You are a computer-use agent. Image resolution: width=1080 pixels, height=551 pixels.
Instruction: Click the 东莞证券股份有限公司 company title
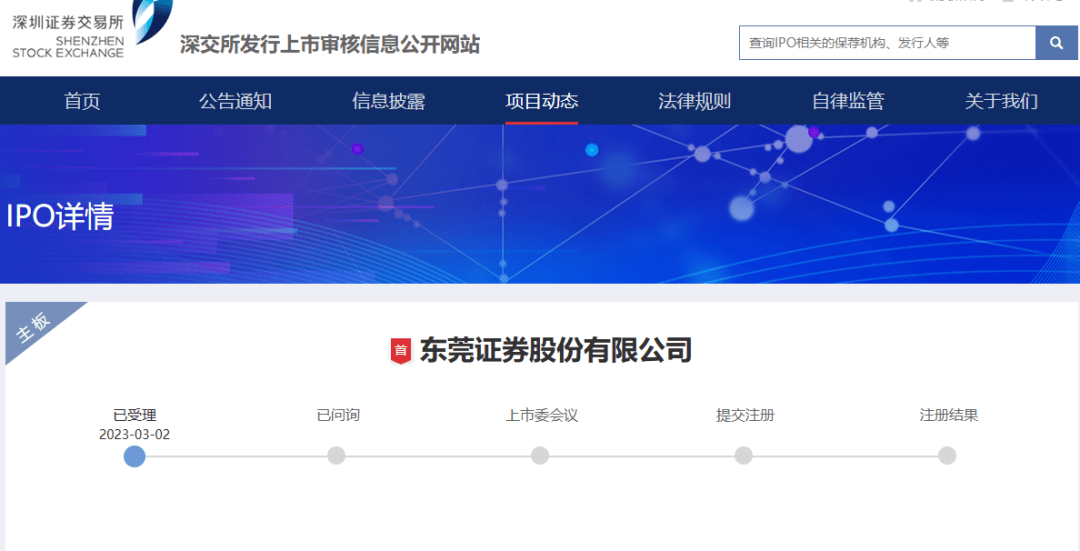pyautogui.click(x=555, y=350)
